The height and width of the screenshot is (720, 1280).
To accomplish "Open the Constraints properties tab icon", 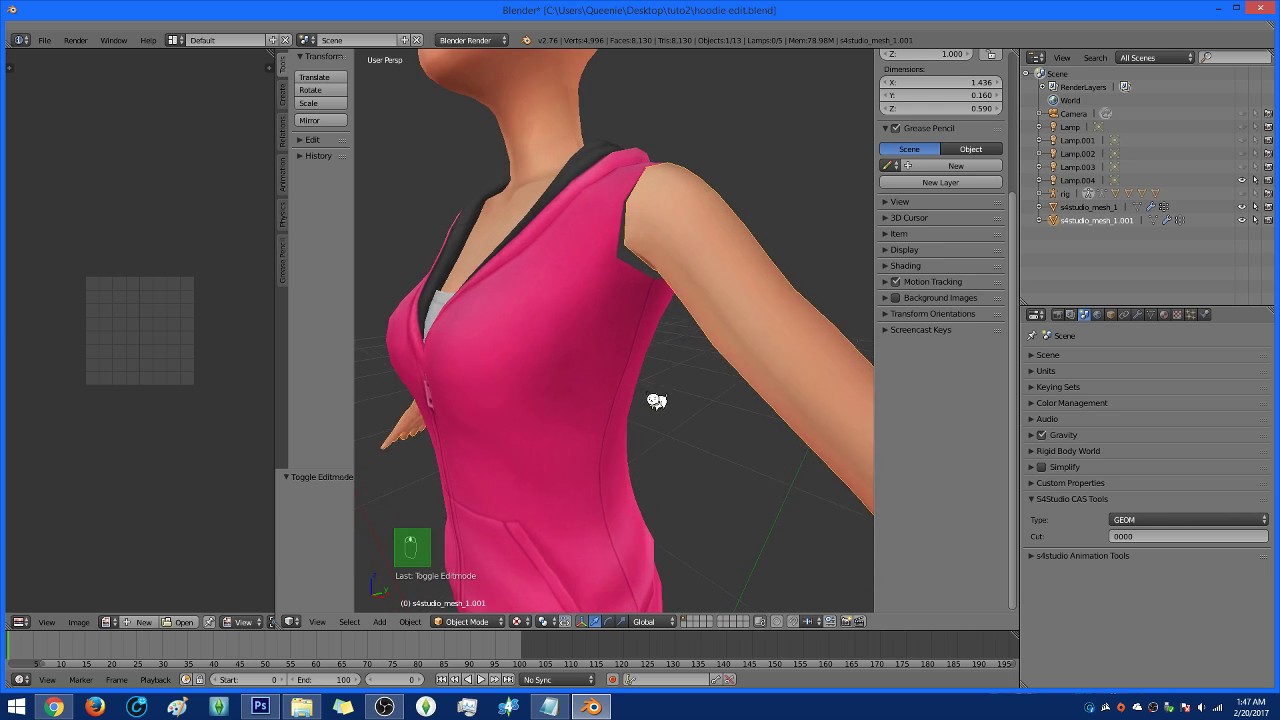I will (1124, 315).
